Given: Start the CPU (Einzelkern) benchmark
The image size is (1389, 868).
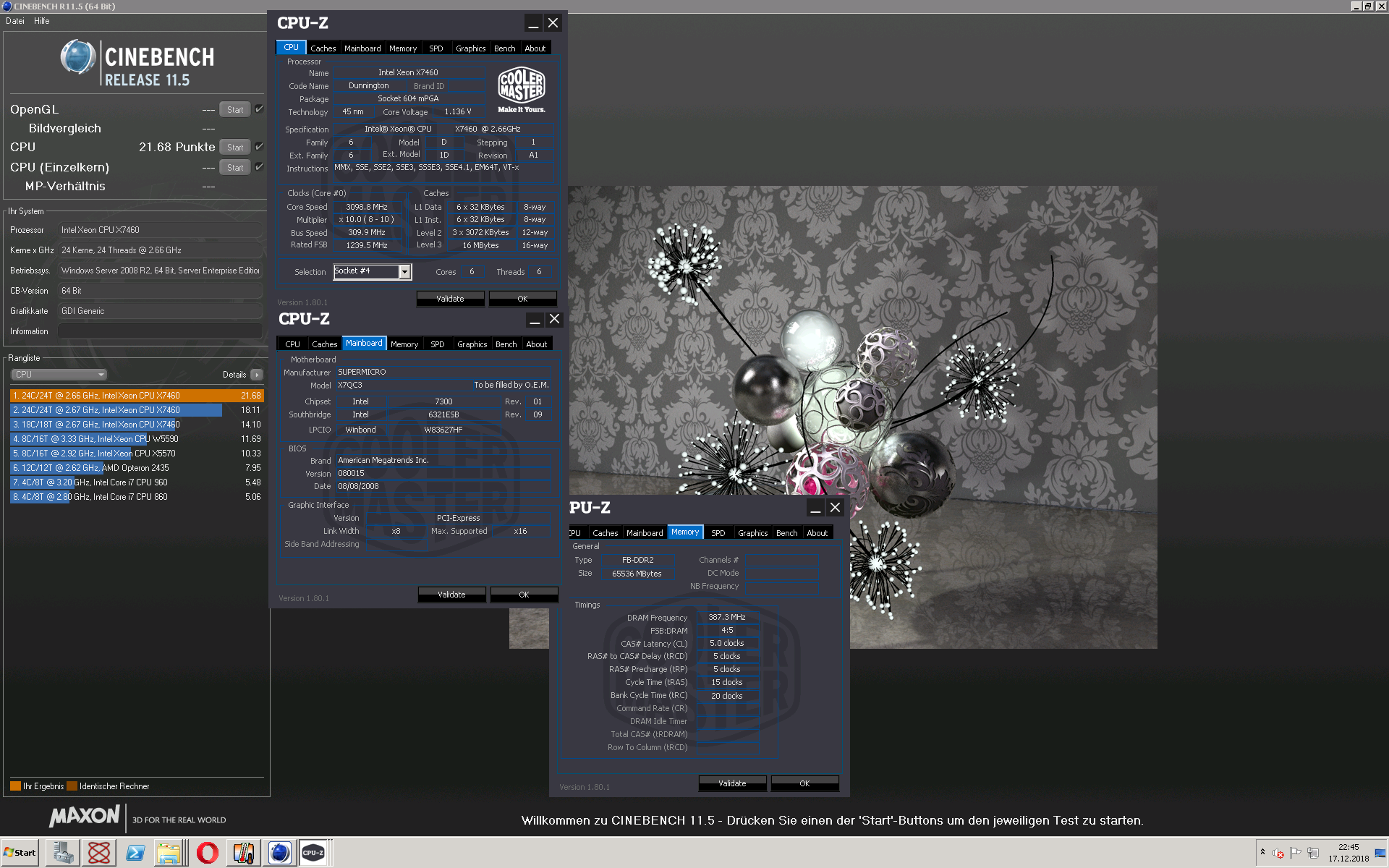Looking at the screenshot, I should click(x=235, y=168).
